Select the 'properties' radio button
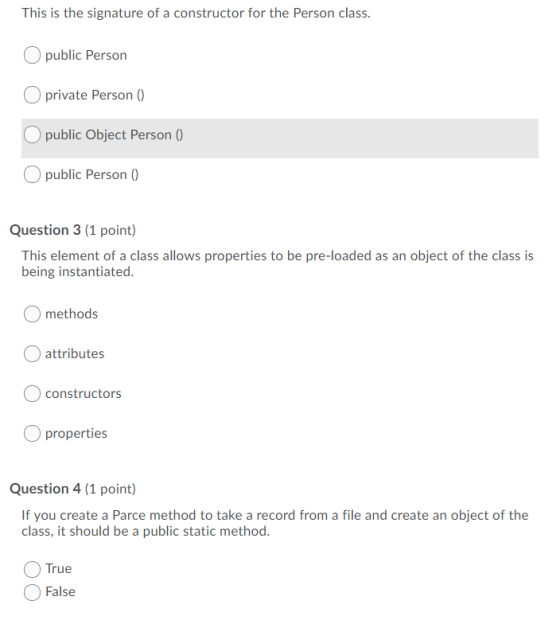 click(32, 433)
